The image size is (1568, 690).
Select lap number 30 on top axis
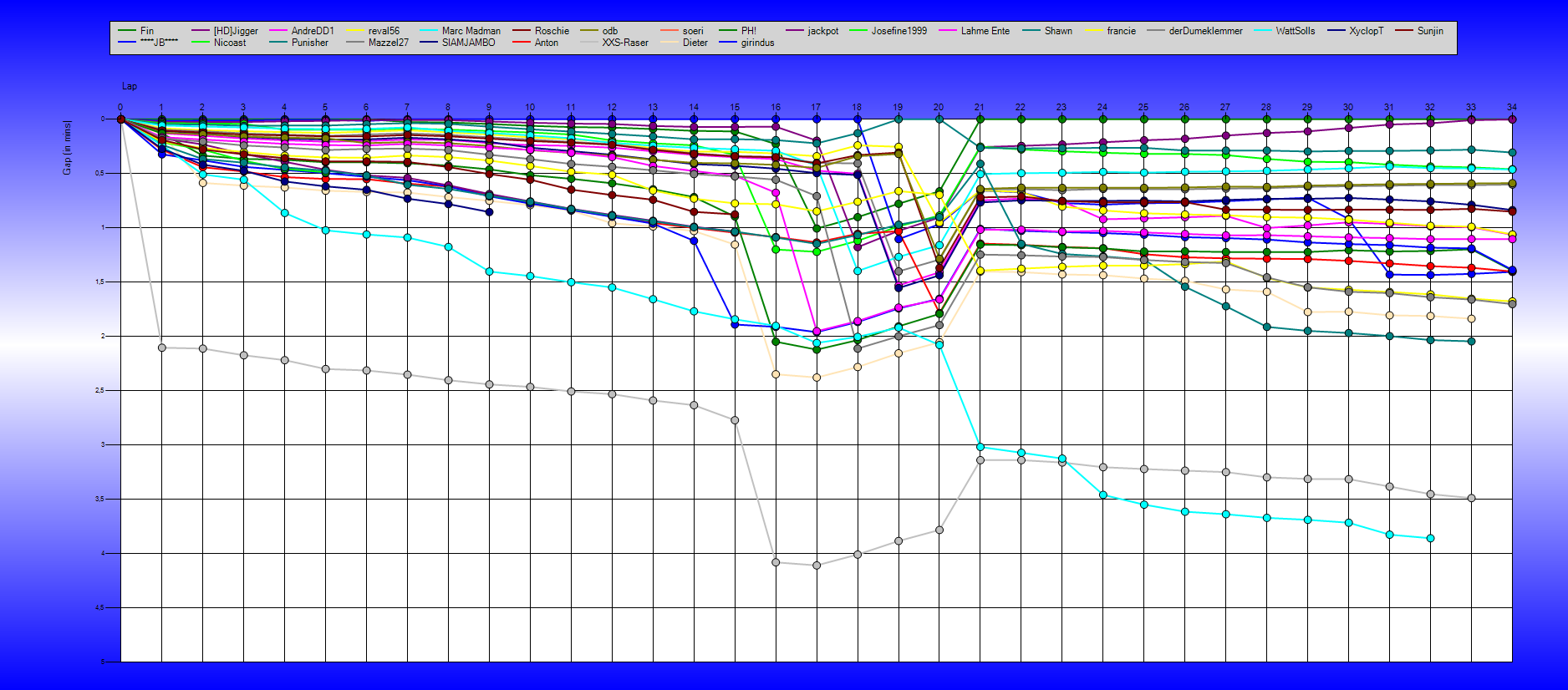point(1348,107)
